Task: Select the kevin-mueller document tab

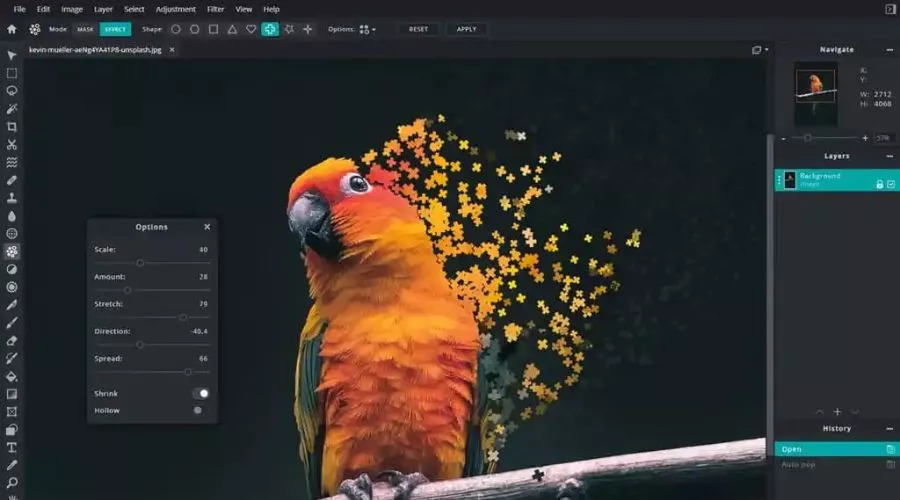Action: 95,50
